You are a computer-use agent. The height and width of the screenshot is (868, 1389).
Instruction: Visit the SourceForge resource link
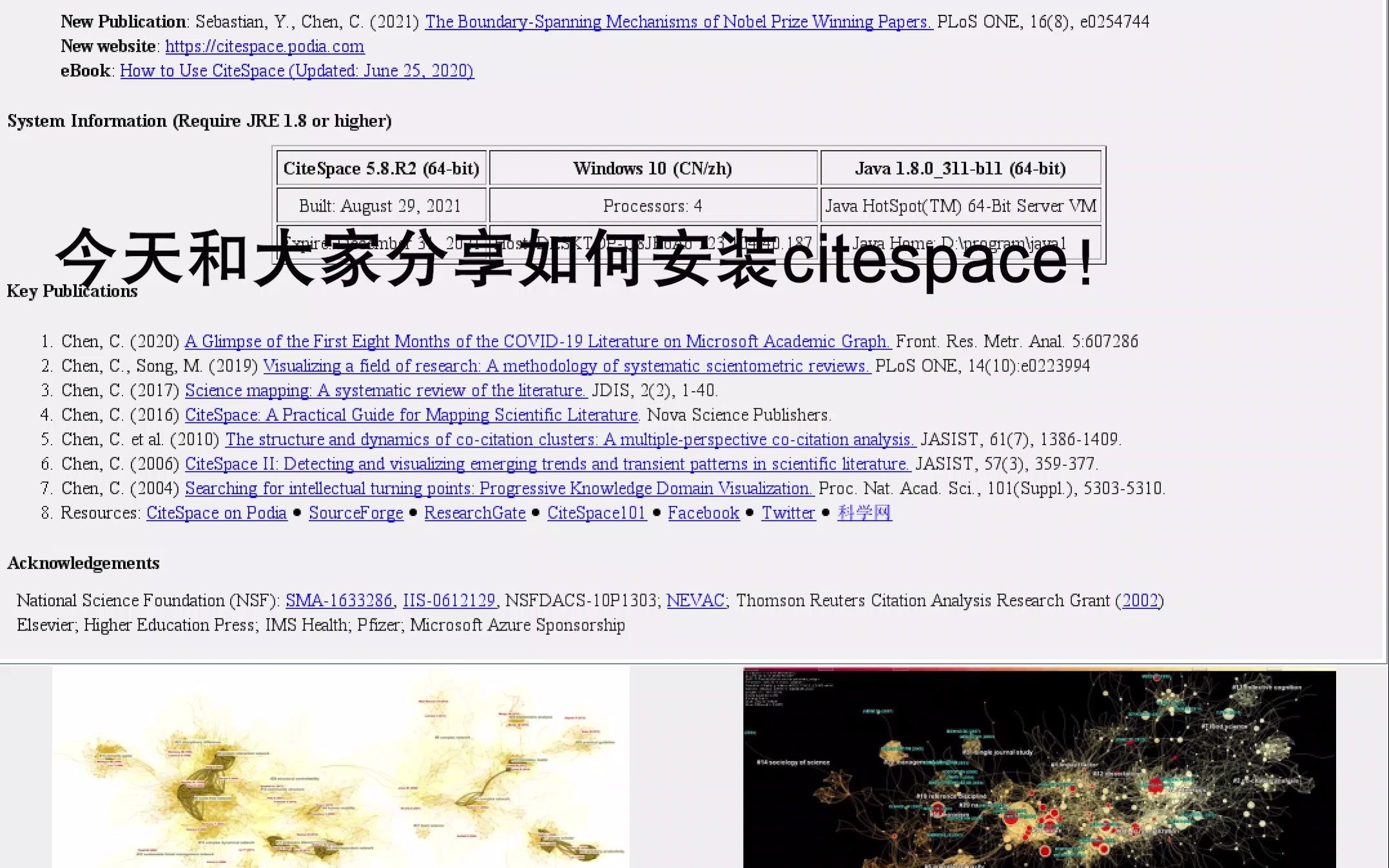[356, 513]
